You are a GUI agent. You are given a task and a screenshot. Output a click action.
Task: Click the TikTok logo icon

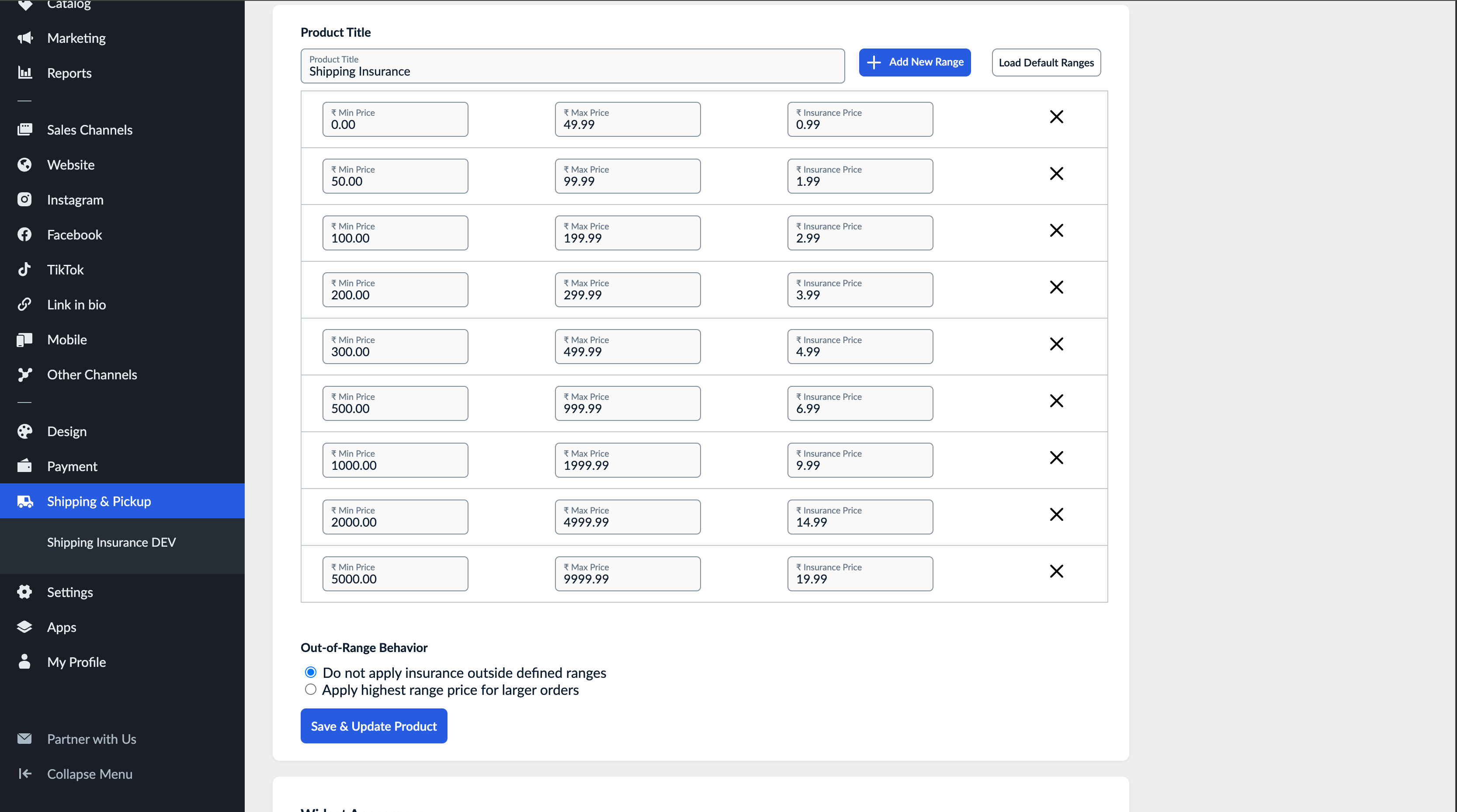(25, 269)
